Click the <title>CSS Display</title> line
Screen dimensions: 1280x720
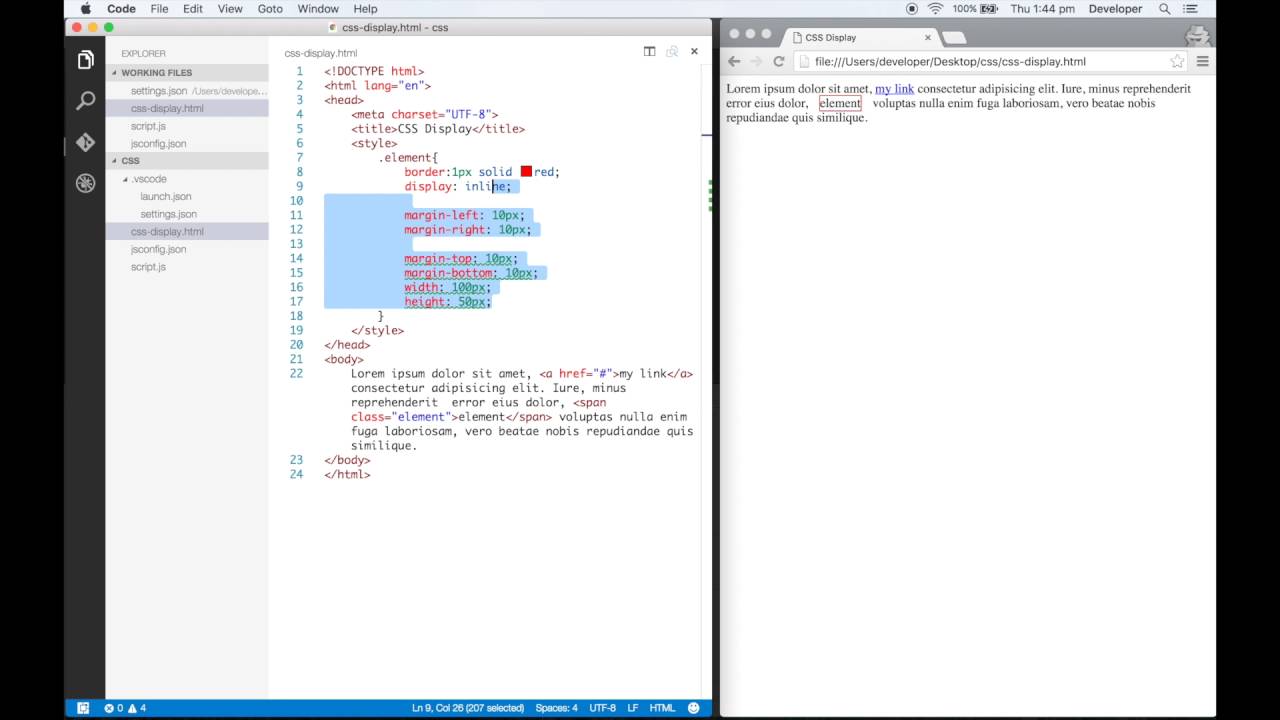(438, 129)
